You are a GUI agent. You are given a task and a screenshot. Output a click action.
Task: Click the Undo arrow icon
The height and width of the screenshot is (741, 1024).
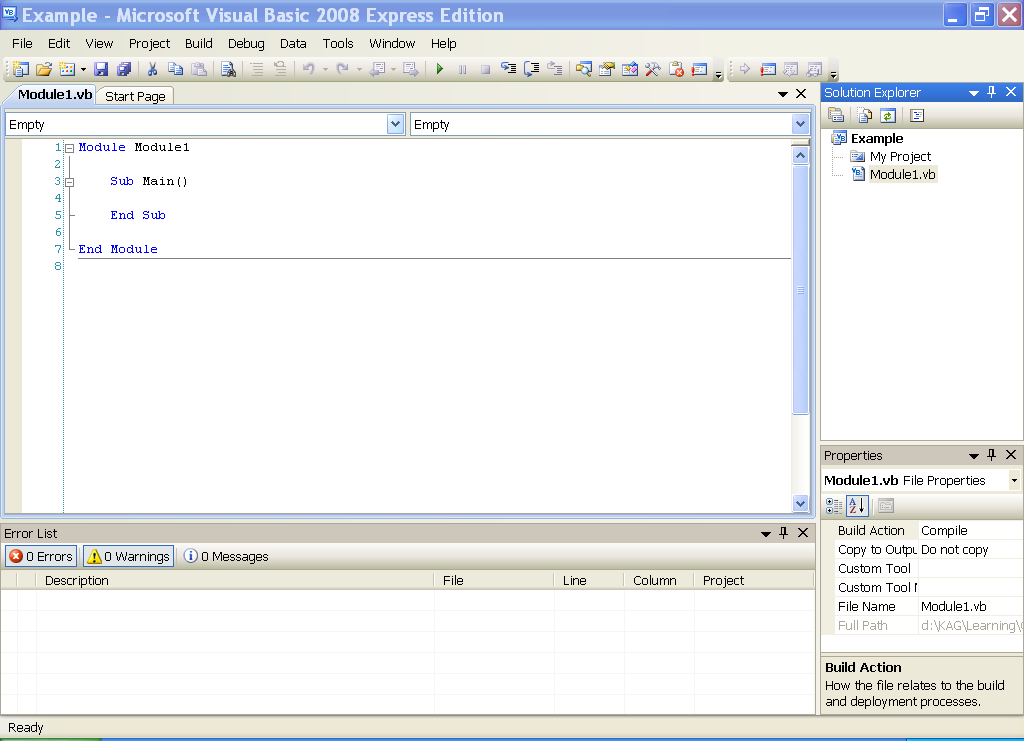point(309,69)
